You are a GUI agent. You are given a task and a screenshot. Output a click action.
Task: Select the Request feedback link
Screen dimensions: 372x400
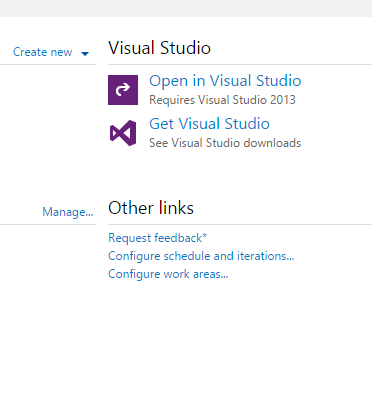click(155, 238)
